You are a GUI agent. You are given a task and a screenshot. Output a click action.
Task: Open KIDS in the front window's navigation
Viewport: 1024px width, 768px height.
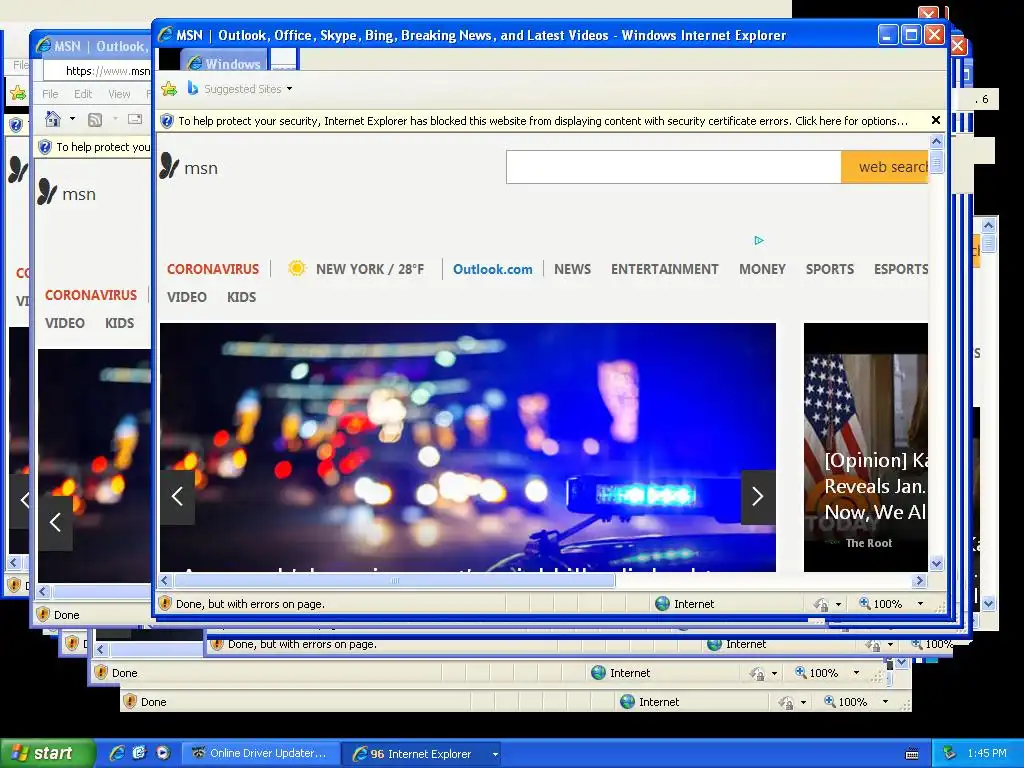tap(241, 297)
